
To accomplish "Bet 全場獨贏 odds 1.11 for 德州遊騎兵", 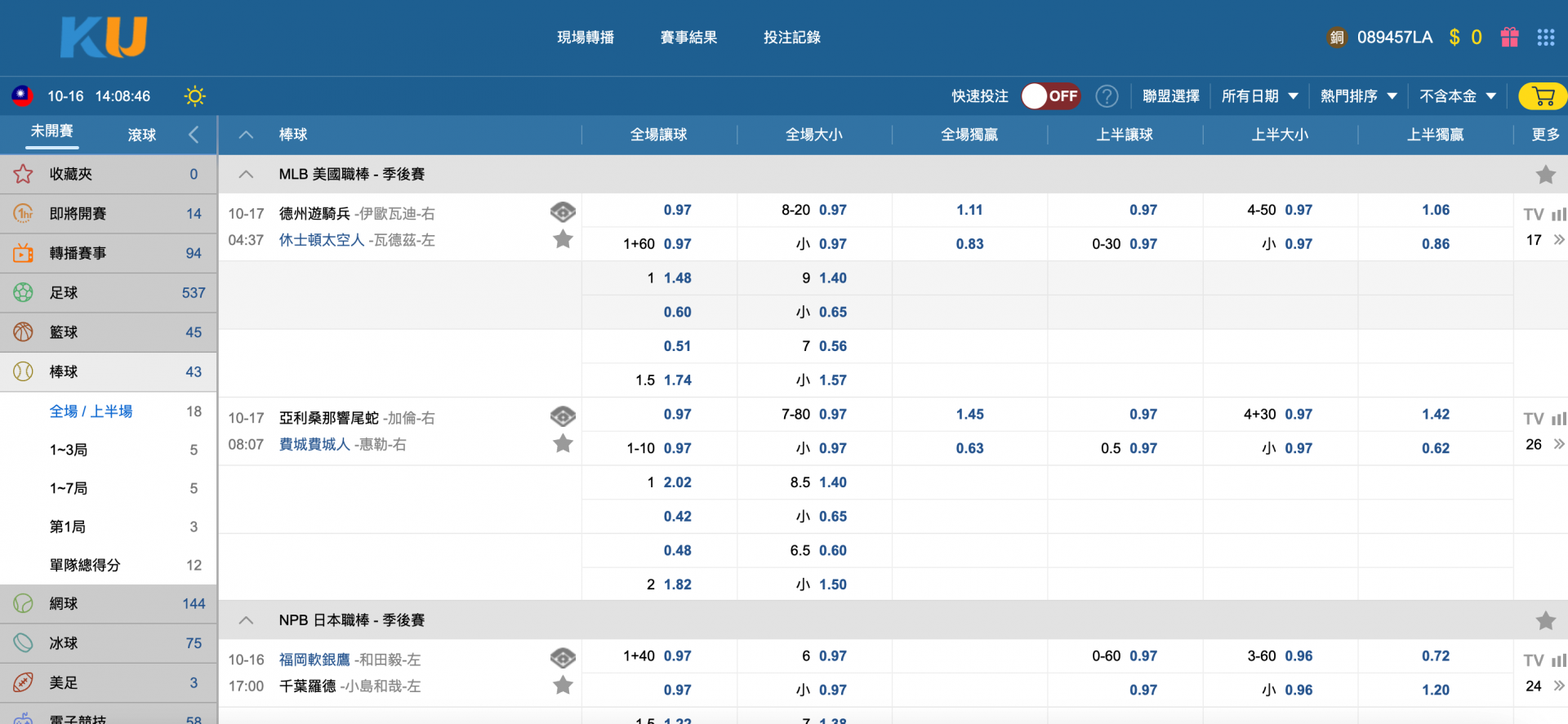I will point(969,210).
